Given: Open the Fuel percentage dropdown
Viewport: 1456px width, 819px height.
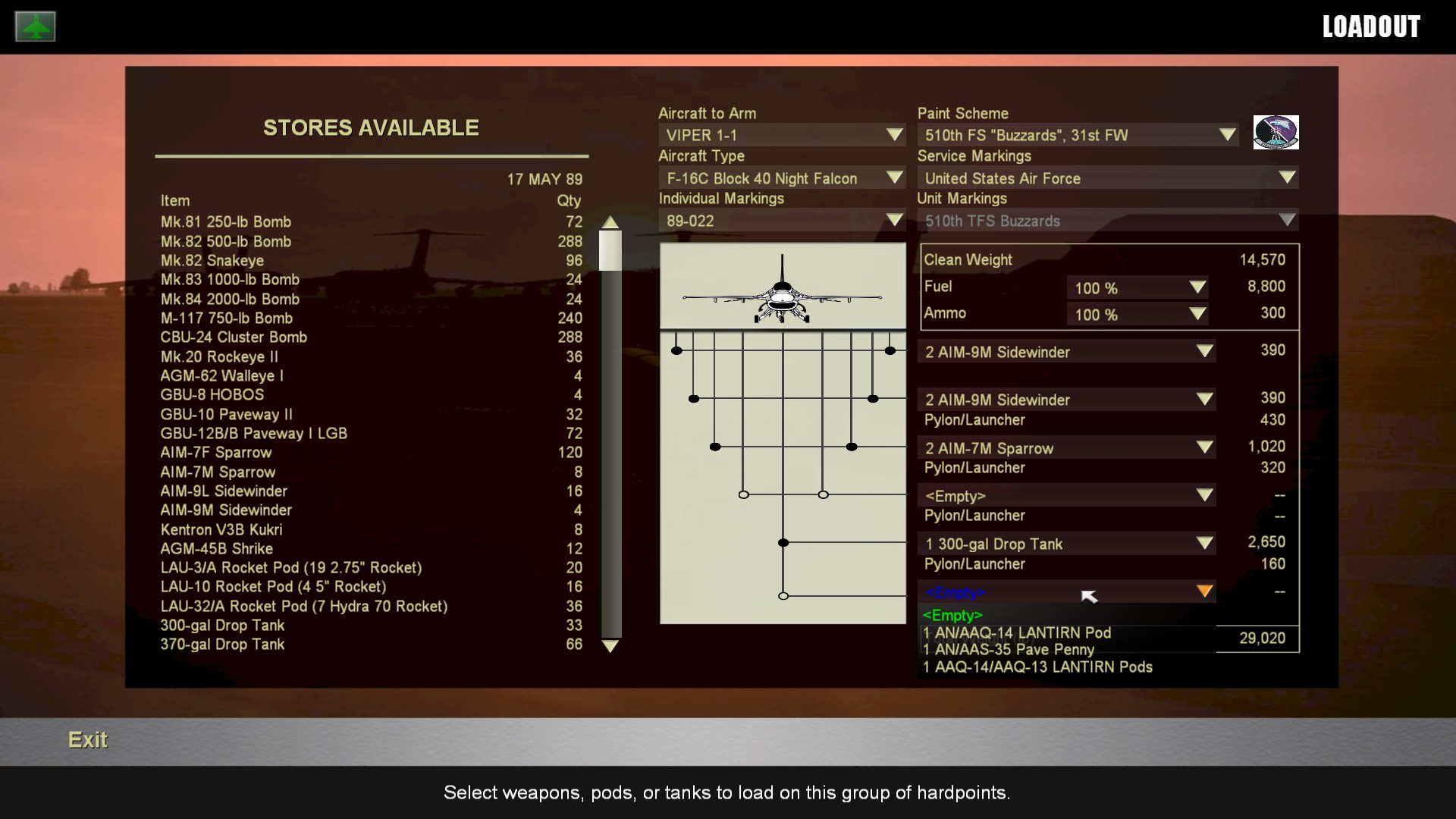Looking at the screenshot, I should click(1137, 288).
